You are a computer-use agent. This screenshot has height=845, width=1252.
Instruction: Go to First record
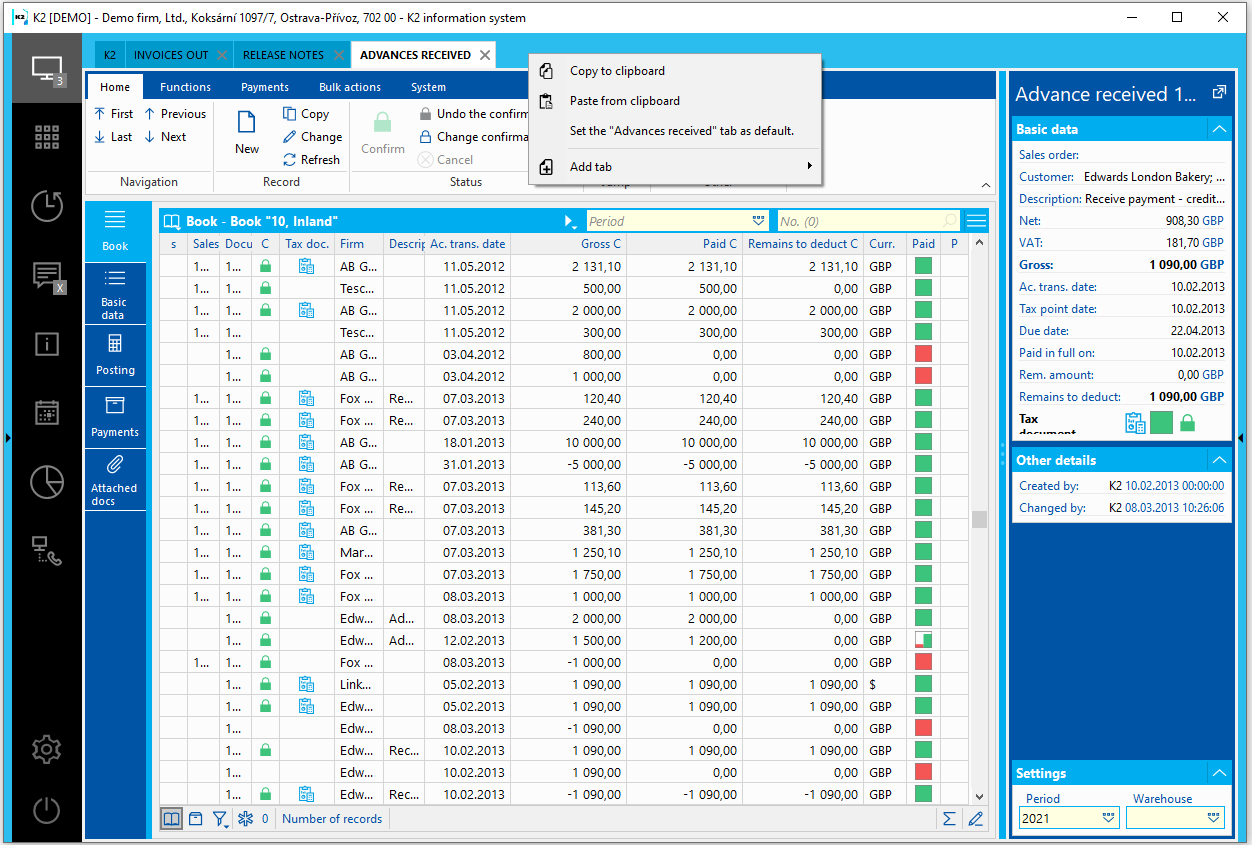(x=113, y=114)
